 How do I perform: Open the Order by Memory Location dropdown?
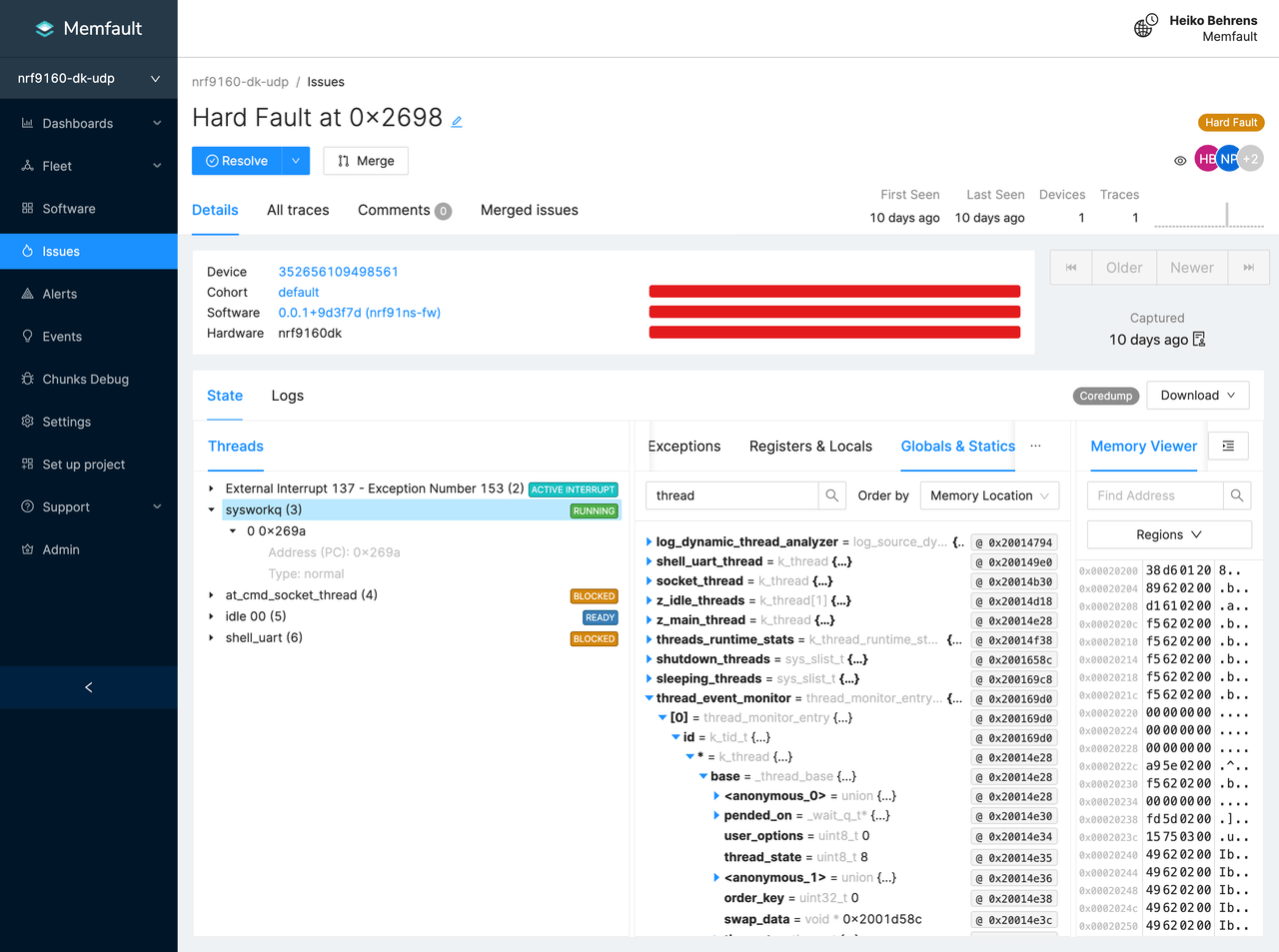coord(989,495)
